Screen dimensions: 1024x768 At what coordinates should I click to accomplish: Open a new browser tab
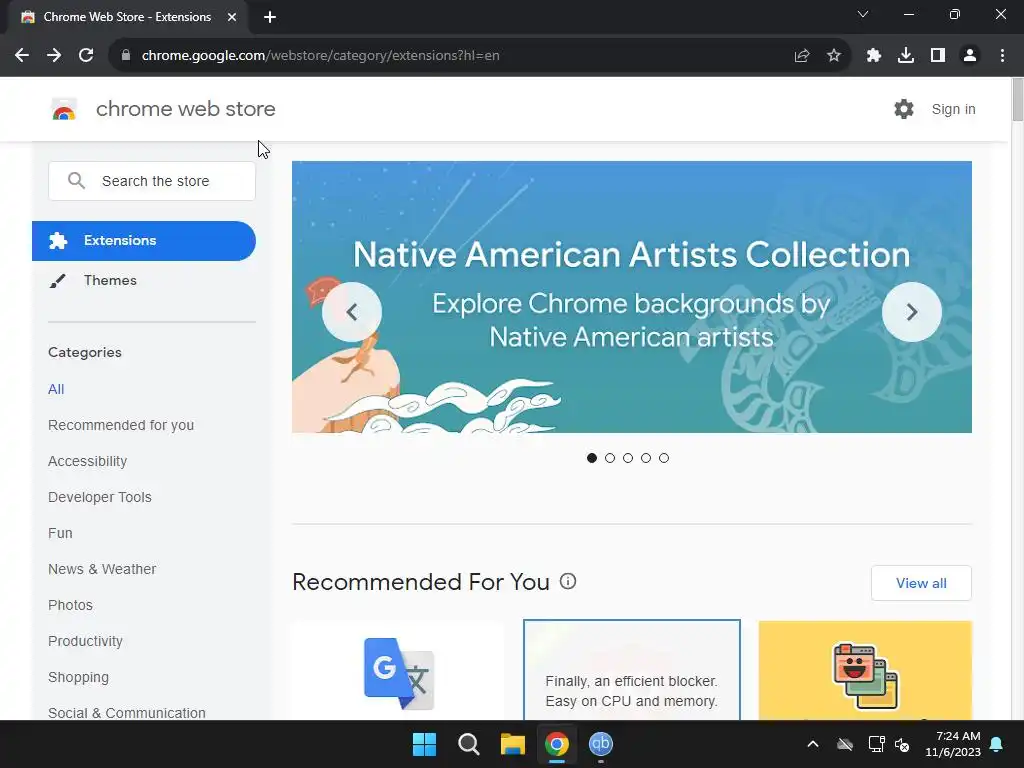pyautogui.click(x=270, y=17)
